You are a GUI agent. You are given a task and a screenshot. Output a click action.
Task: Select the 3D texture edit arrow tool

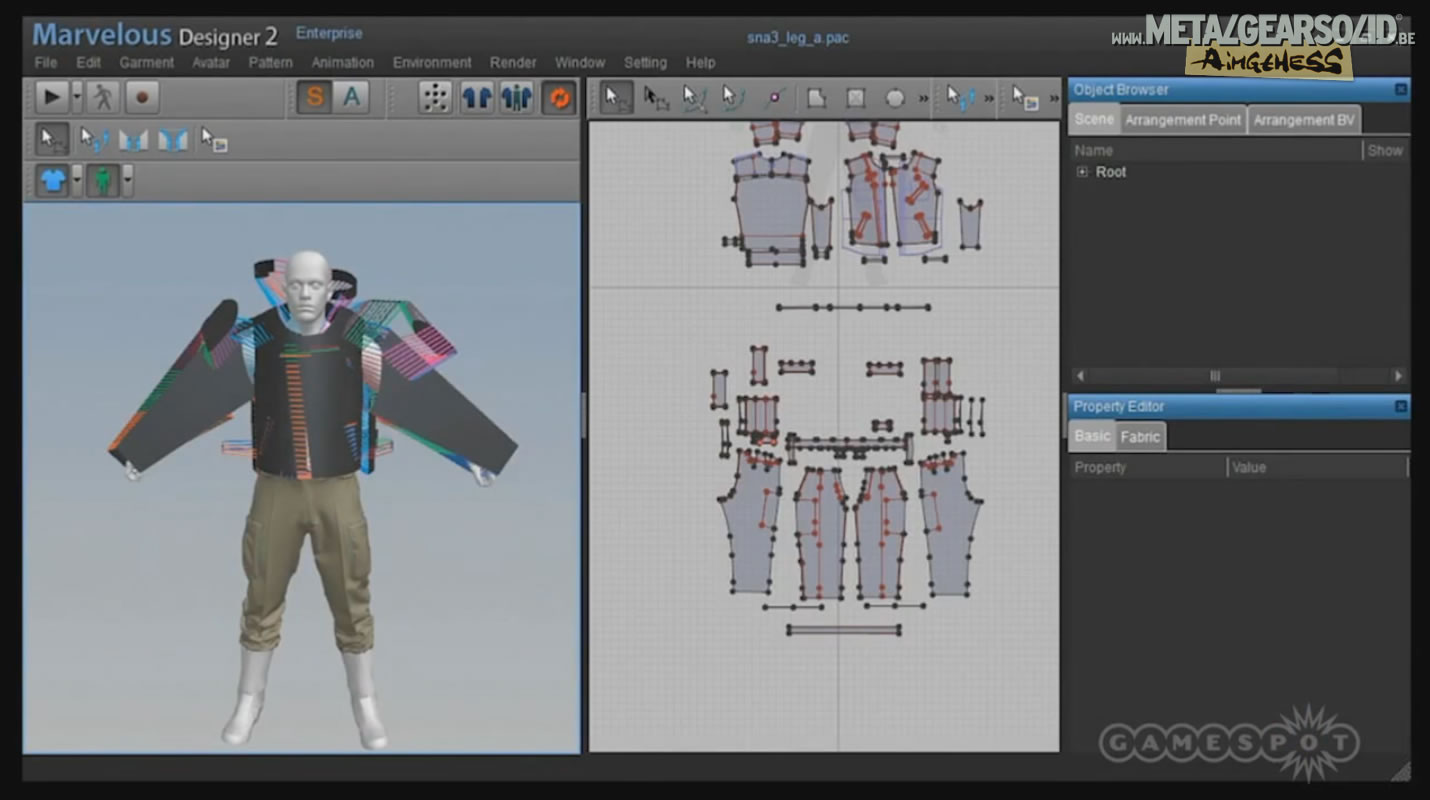tap(213, 139)
